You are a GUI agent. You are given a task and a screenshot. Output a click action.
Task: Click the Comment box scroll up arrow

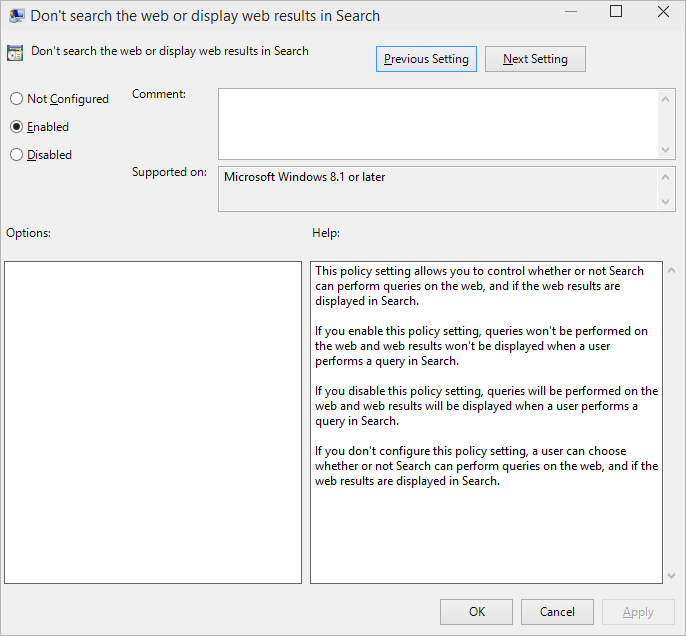[x=665, y=99]
